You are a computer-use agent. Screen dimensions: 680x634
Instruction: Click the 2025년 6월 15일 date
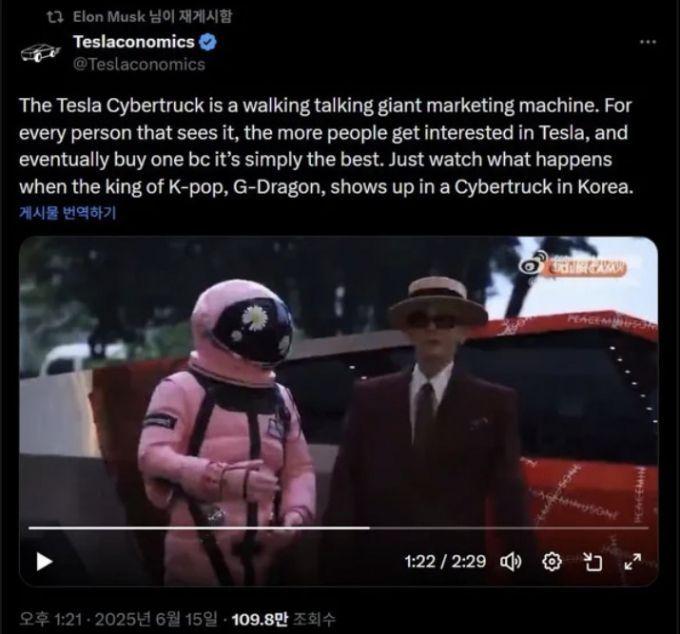156,619
